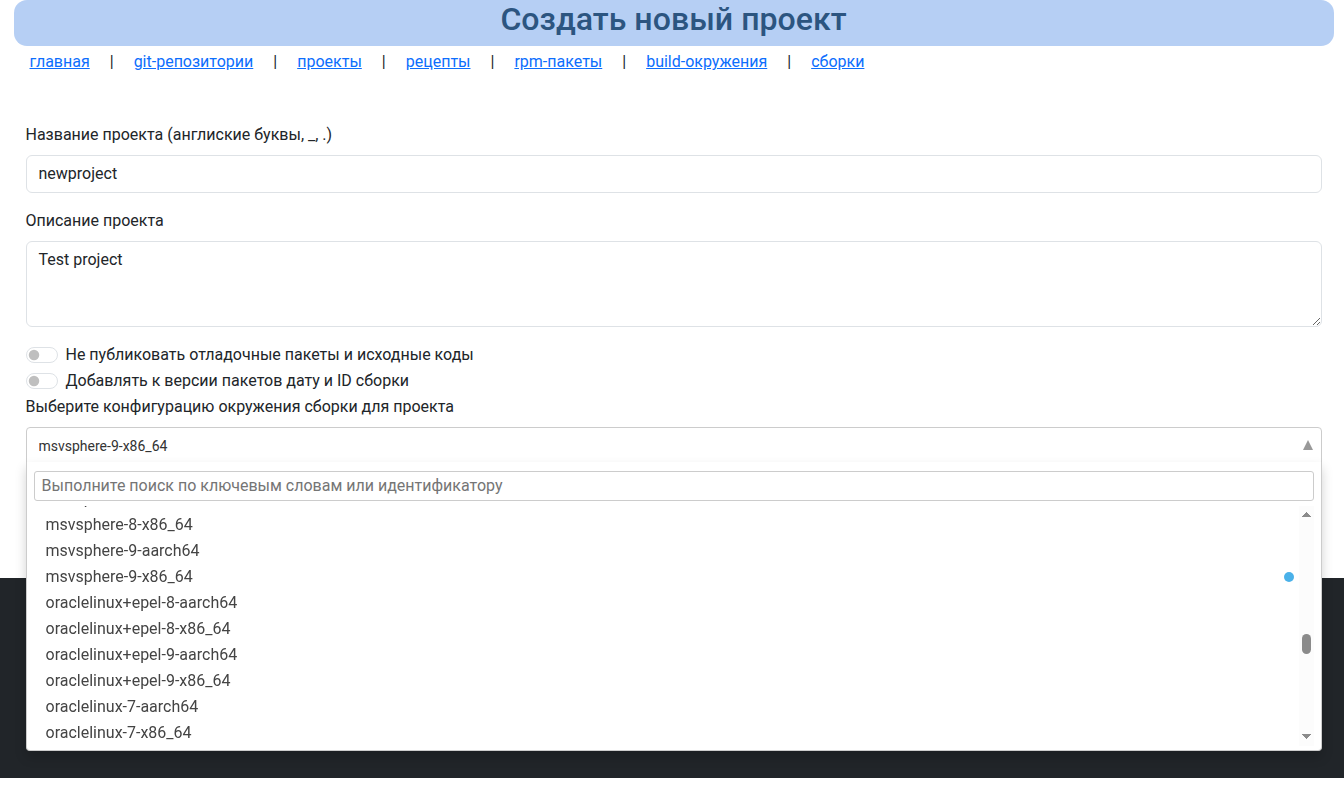
Task: Enable 'Не публиковать отладочные пакеты' toggle
Action: (x=42, y=354)
